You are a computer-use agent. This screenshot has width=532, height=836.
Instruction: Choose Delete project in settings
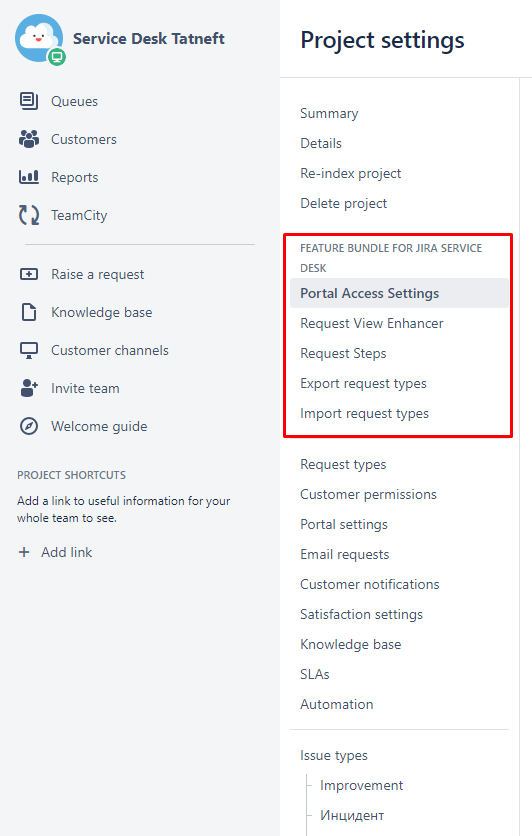[343, 203]
